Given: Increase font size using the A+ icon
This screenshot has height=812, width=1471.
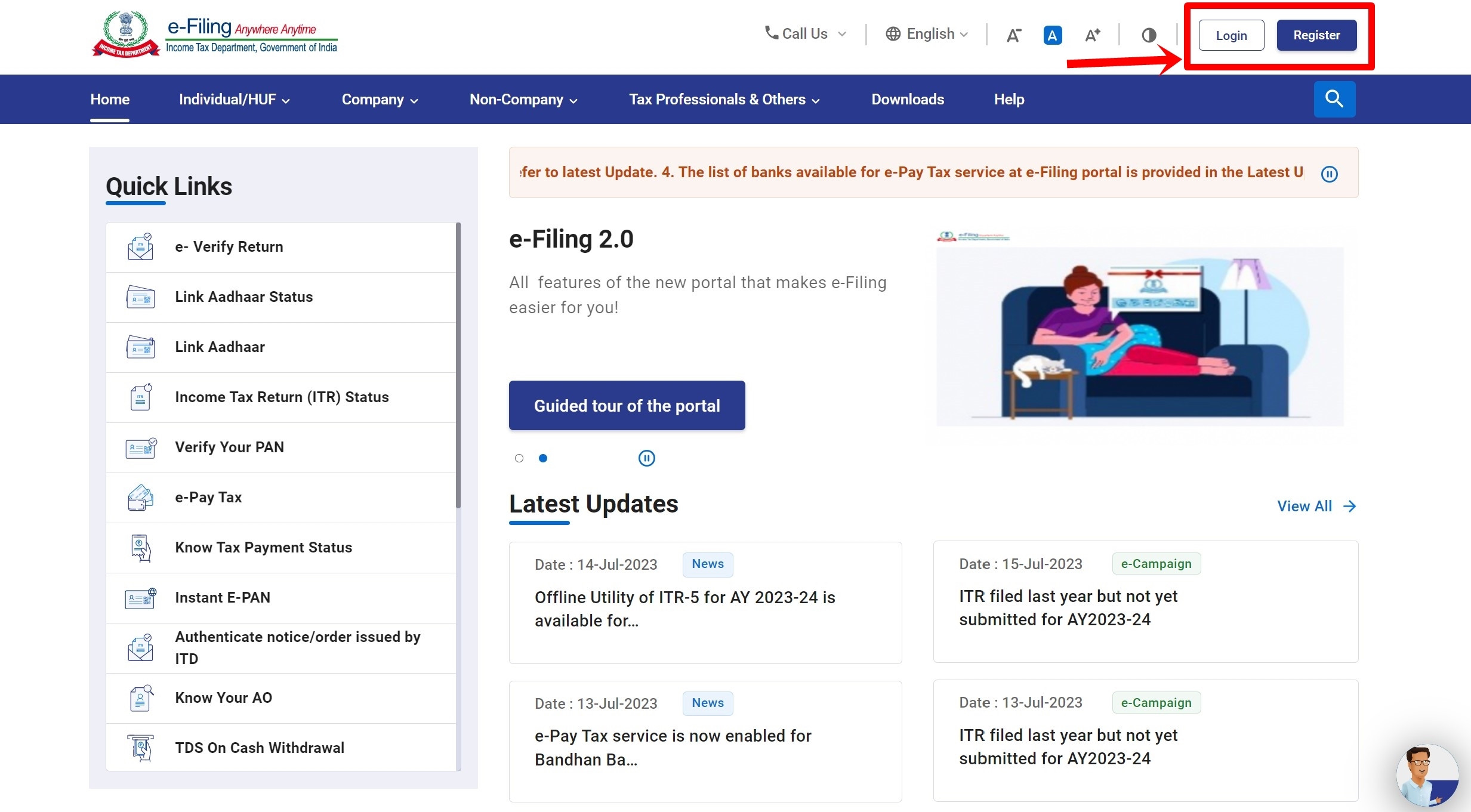Looking at the screenshot, I should click(x=1092, y=35).
